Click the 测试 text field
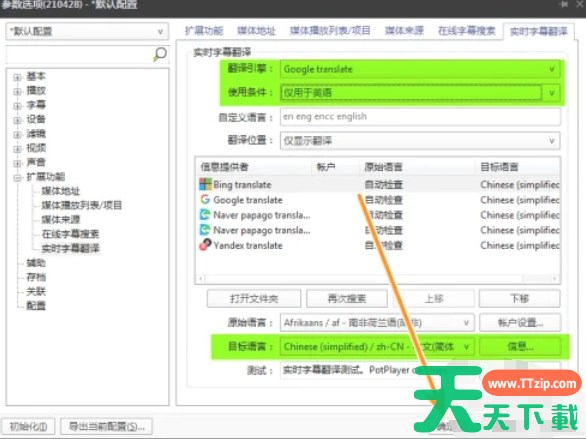Image resolution: width=586 pixels, height=439 pixels. [420, 370]
